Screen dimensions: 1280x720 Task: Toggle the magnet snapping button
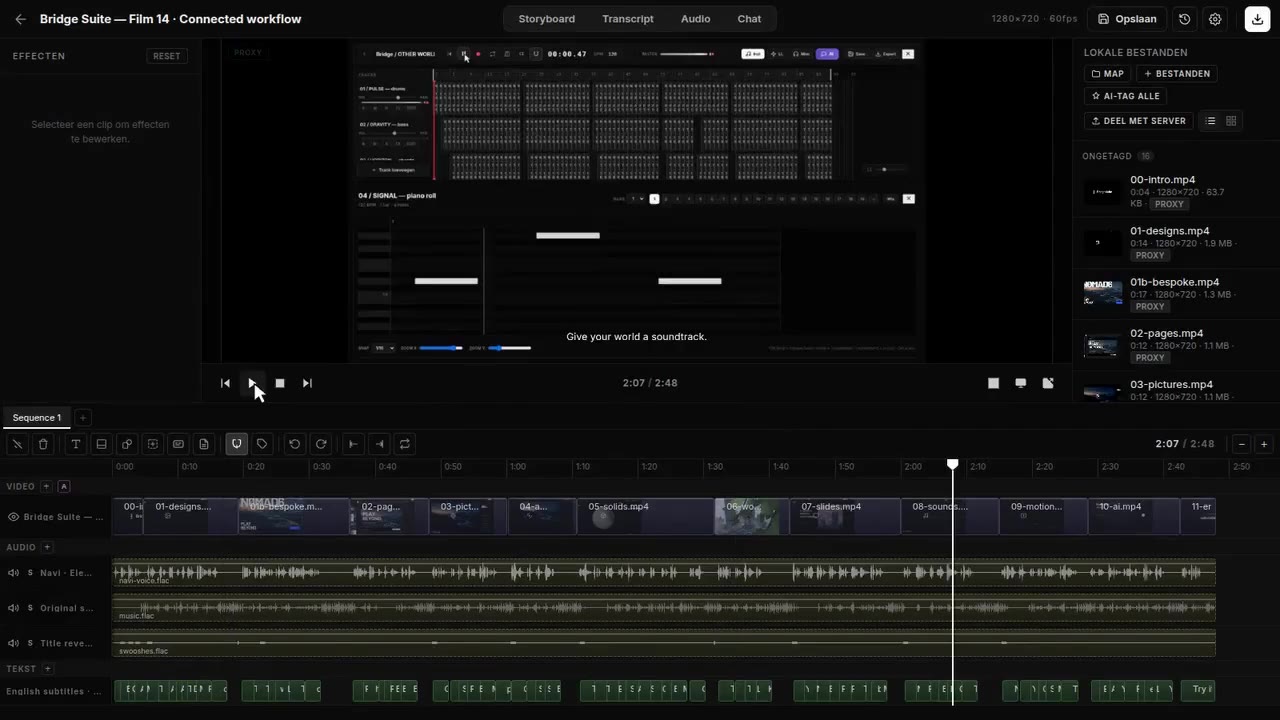pos(236,444)
